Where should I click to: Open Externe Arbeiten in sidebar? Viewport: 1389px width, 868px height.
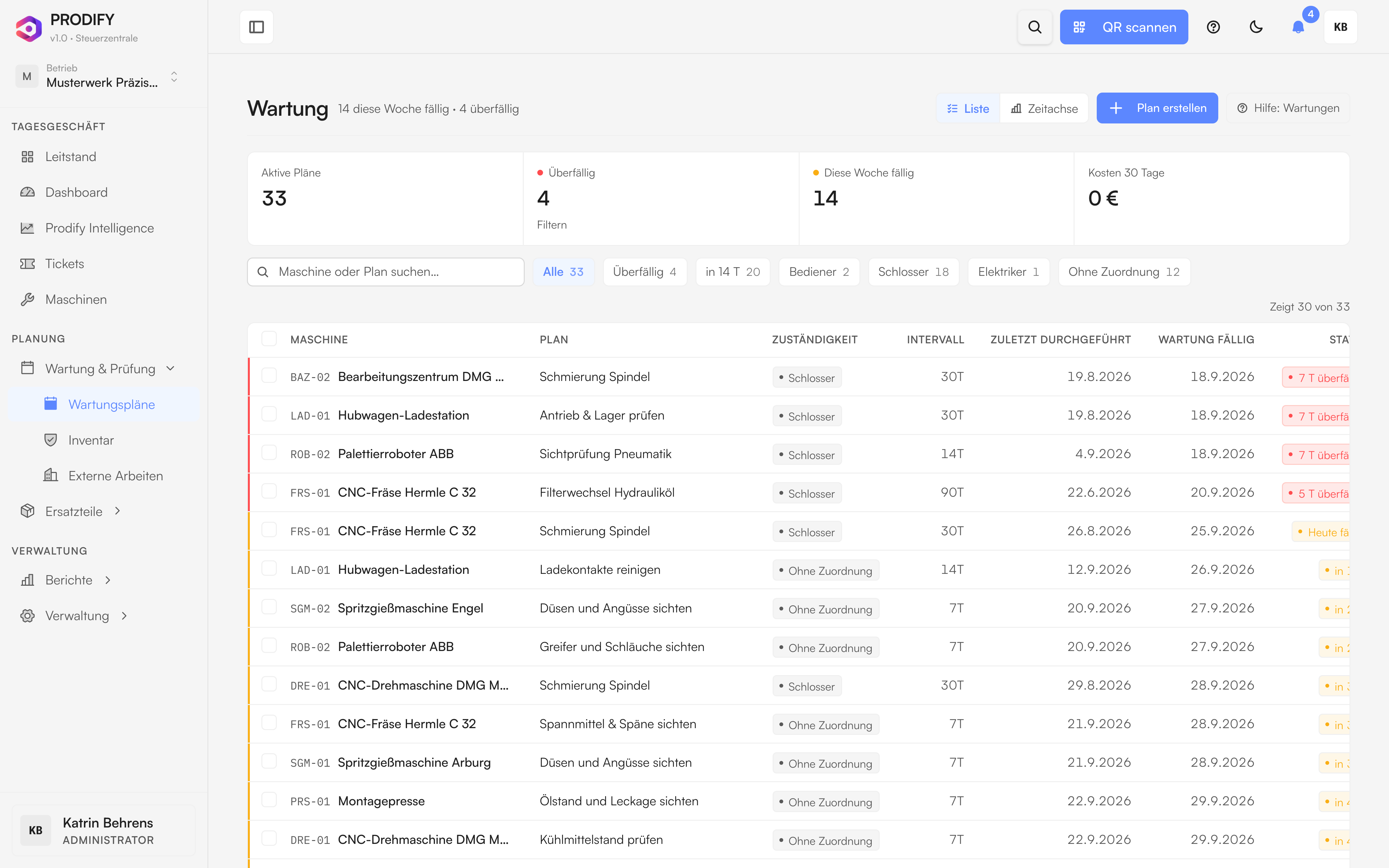(103, 476)
